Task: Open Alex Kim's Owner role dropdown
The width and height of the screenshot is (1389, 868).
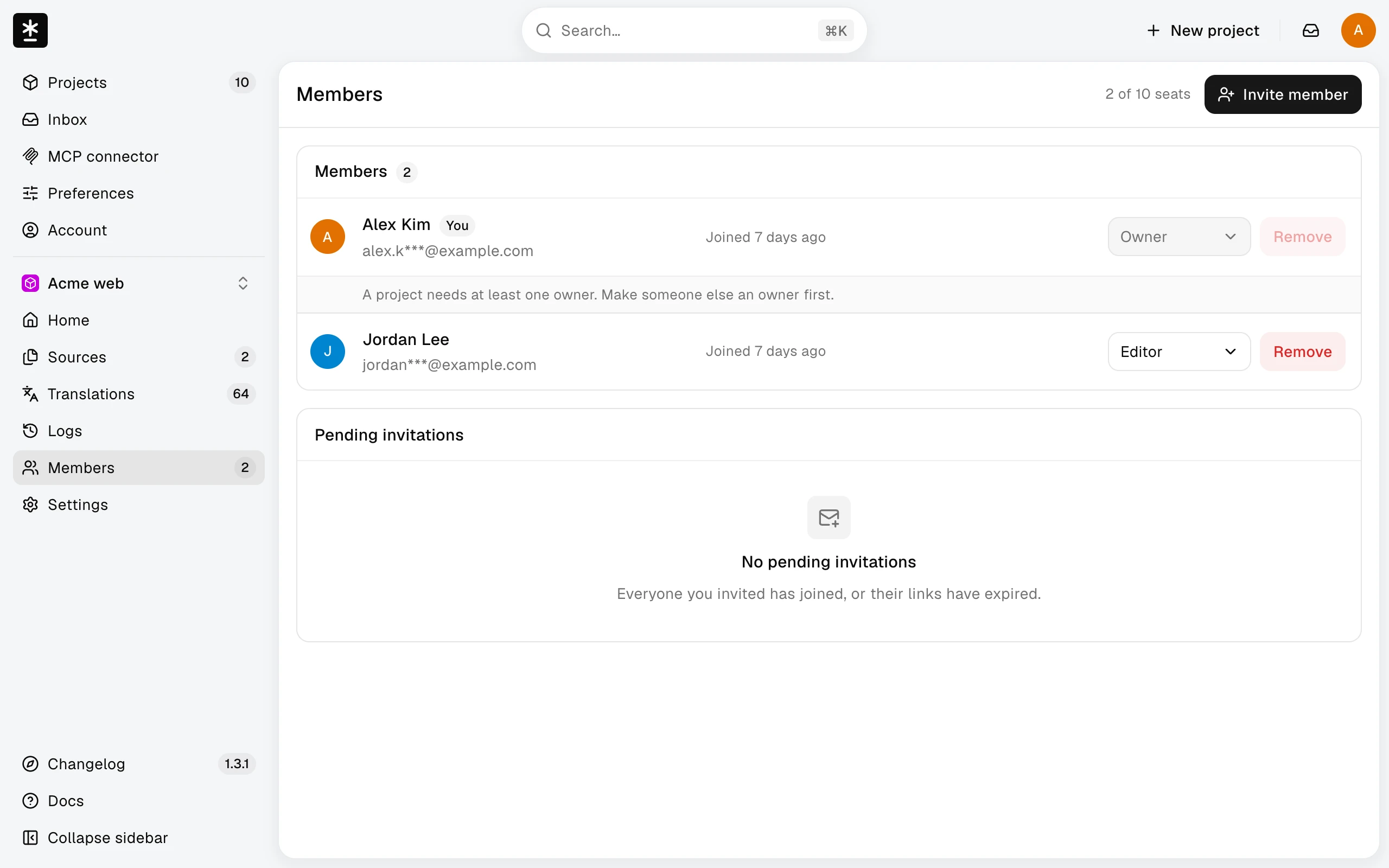Action: [x=1179, y=237]
